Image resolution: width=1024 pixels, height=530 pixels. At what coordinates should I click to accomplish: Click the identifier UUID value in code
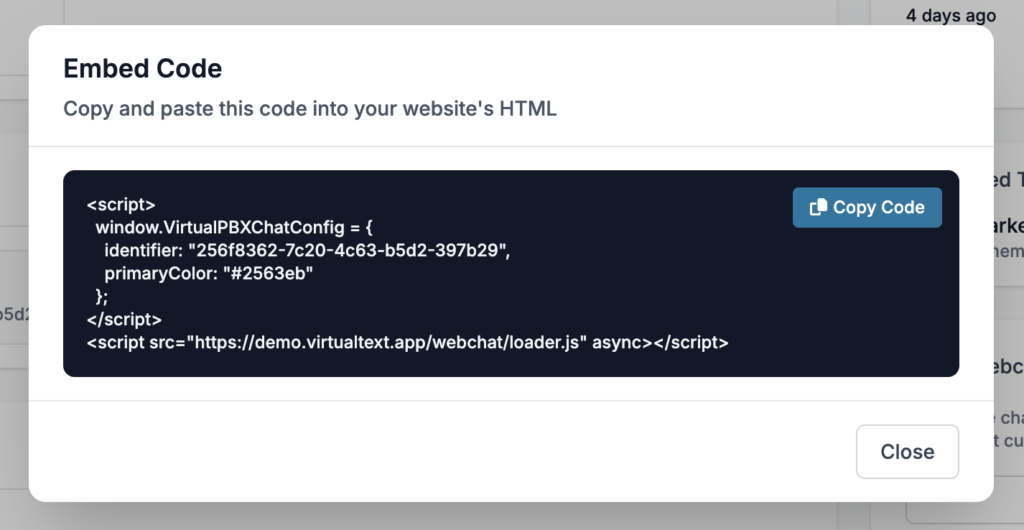[x=349, y=251]
